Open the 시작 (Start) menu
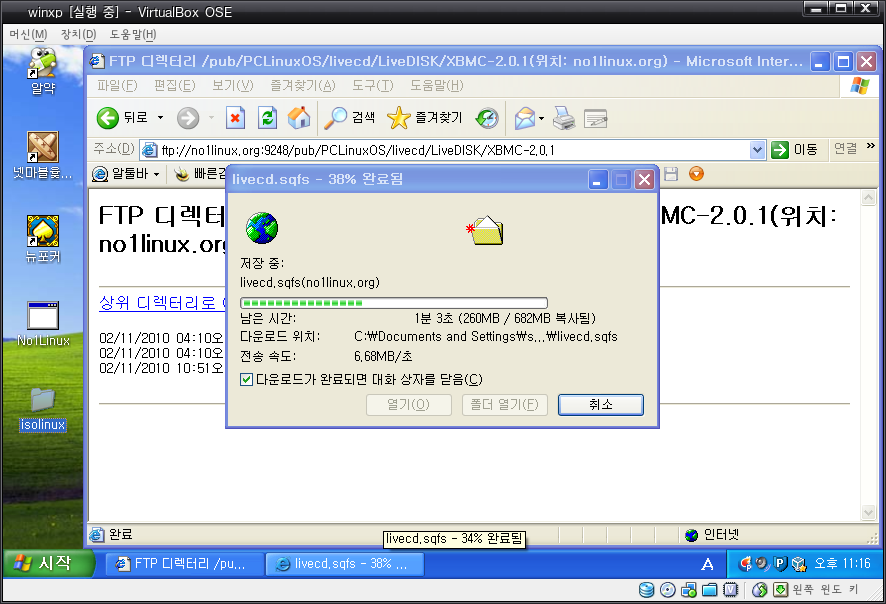Viewport: 886px width, 604px height. [49, 563]
